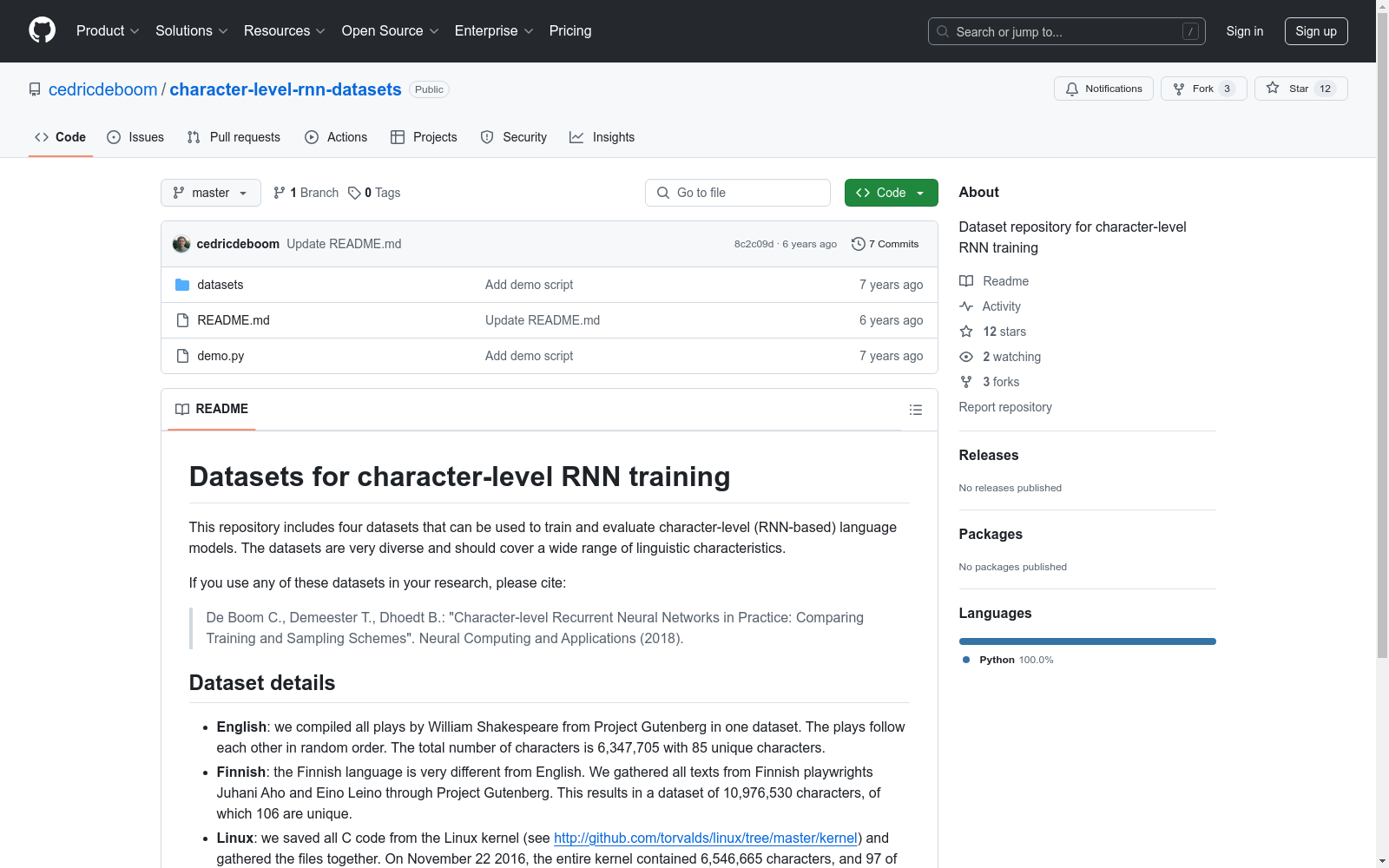Viewport: 1389px width, 868px height.
Task: Open the master branch selector
Action: [211, 193]
